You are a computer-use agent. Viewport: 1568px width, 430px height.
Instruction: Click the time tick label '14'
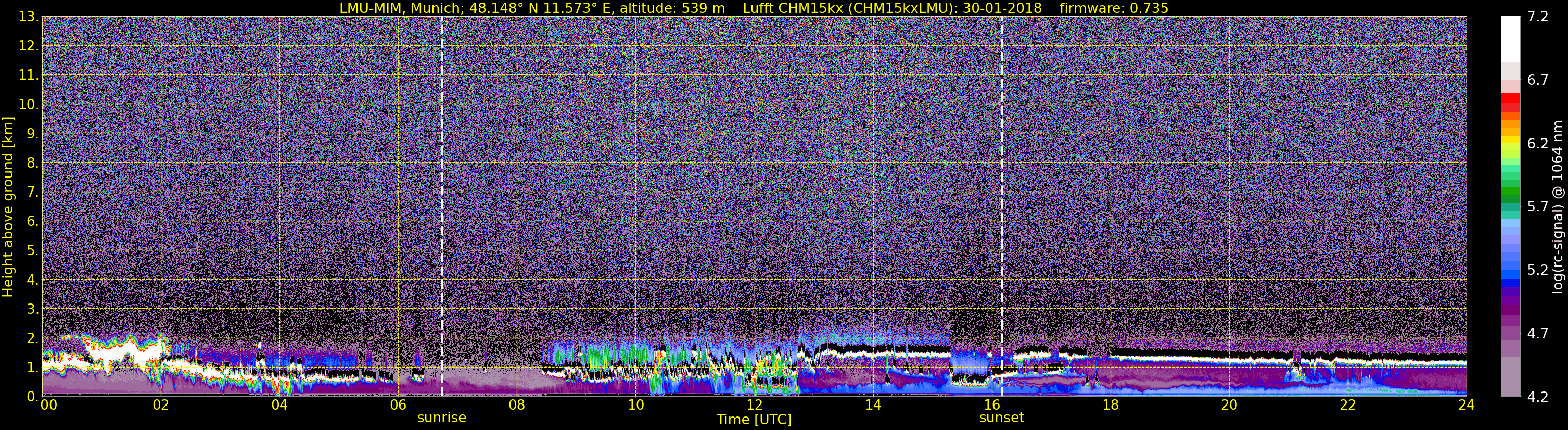873,405
